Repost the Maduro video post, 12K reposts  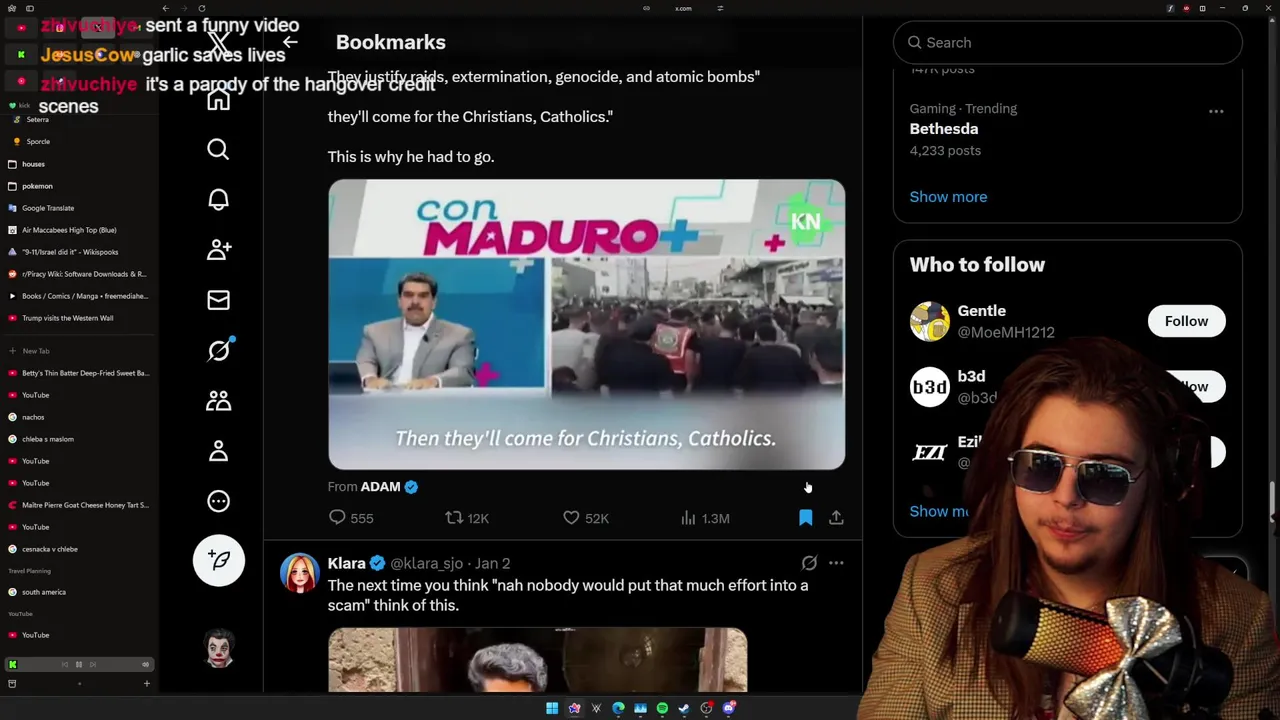[467, 518]
